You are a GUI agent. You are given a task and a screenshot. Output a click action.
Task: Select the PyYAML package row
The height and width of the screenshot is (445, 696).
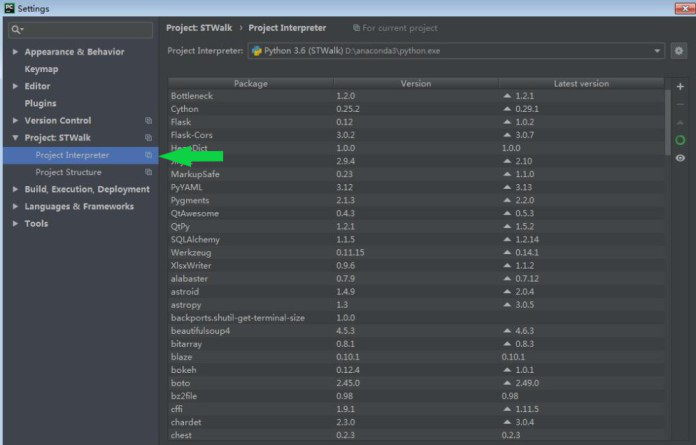click(416, 187)
